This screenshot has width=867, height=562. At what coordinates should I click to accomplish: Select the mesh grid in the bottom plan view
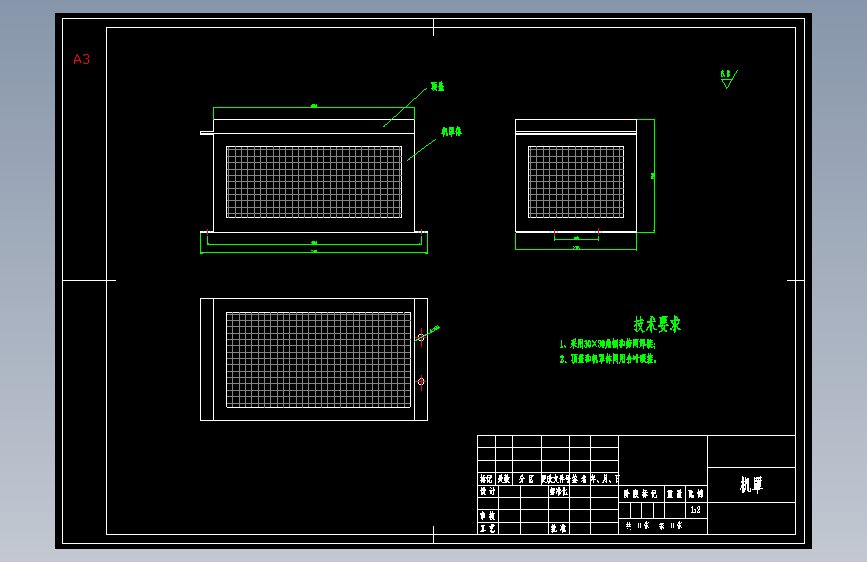pos(318,360)
